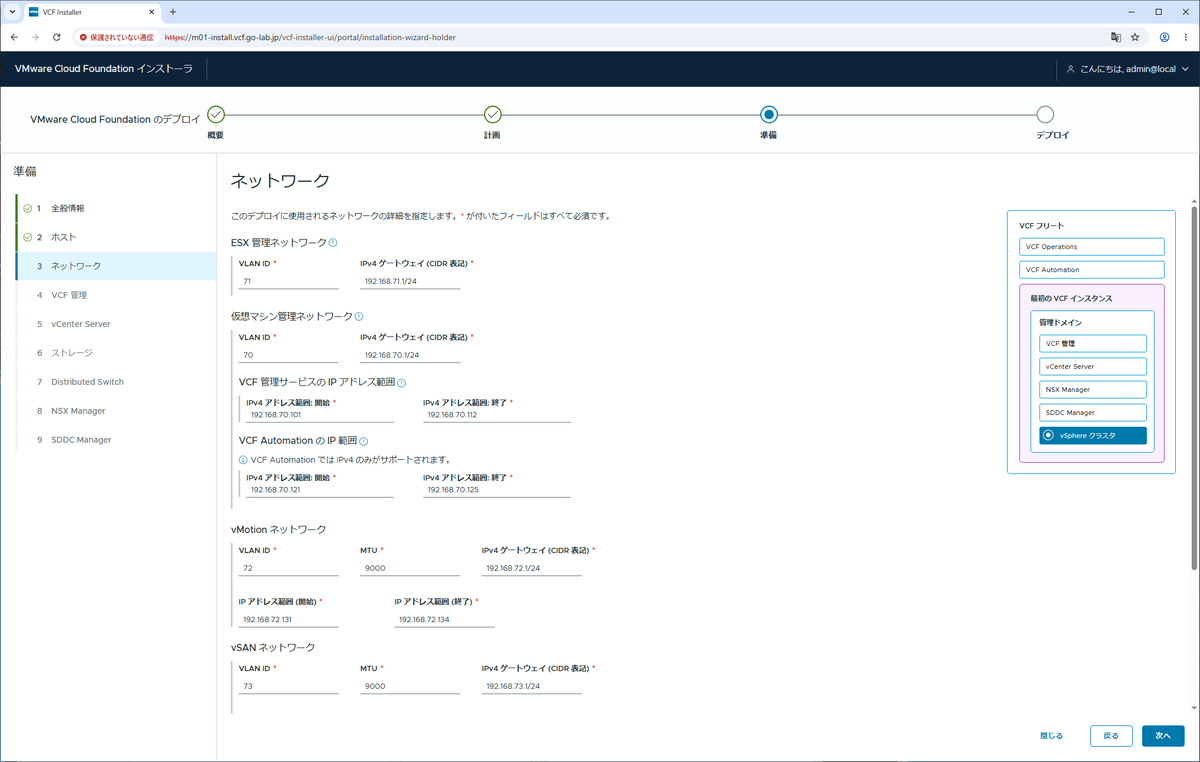Click the デプロイ step circle
The width and height of the screenshot is (1200, 762).
point(1045,115)
